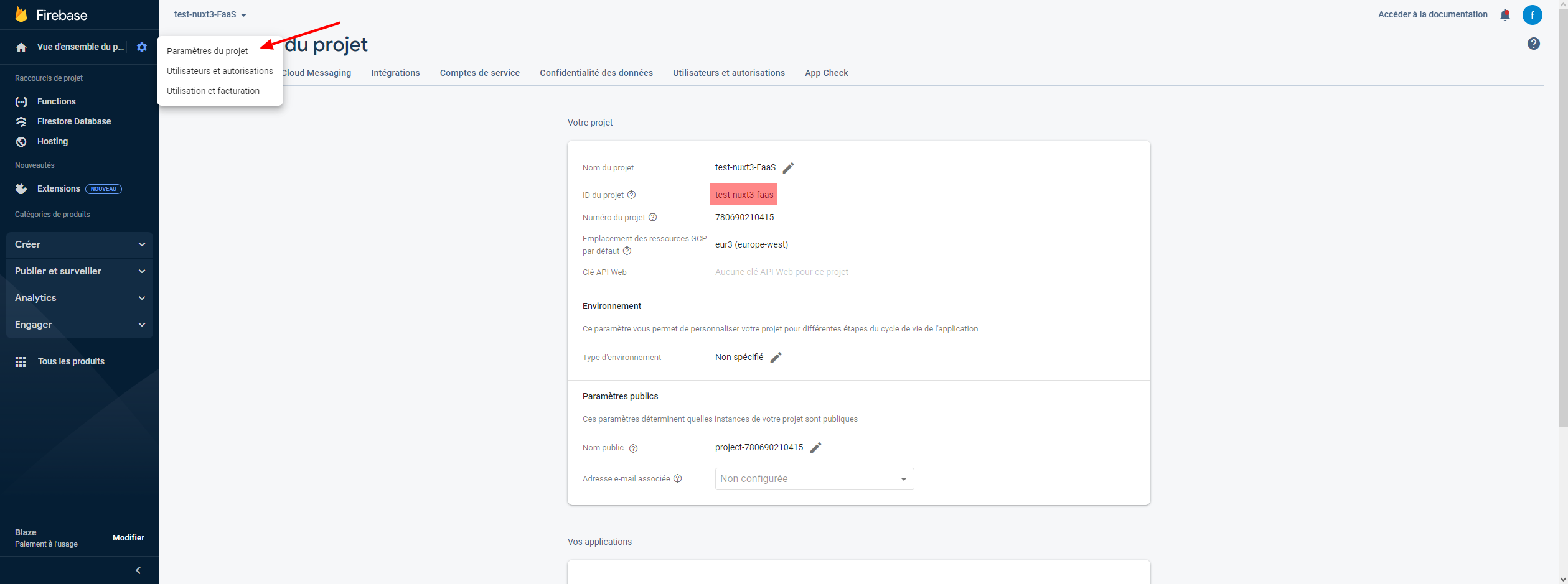This screenshot has width=1568, height=584.
Task: Click the settings gear icon
Action: (x=142, y=47)
